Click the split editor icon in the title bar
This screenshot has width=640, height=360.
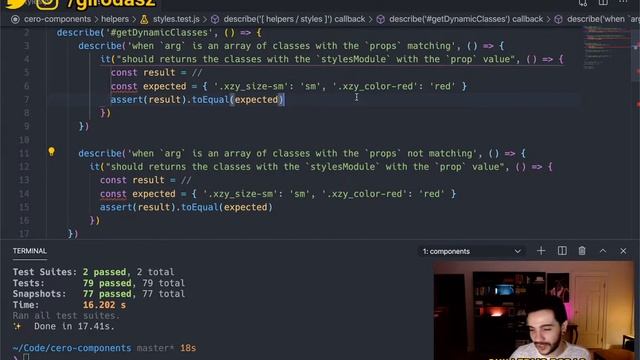603,2
